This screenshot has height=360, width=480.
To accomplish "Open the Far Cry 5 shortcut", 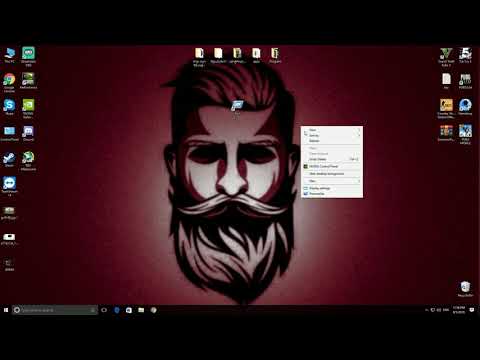I will point(465,55).
